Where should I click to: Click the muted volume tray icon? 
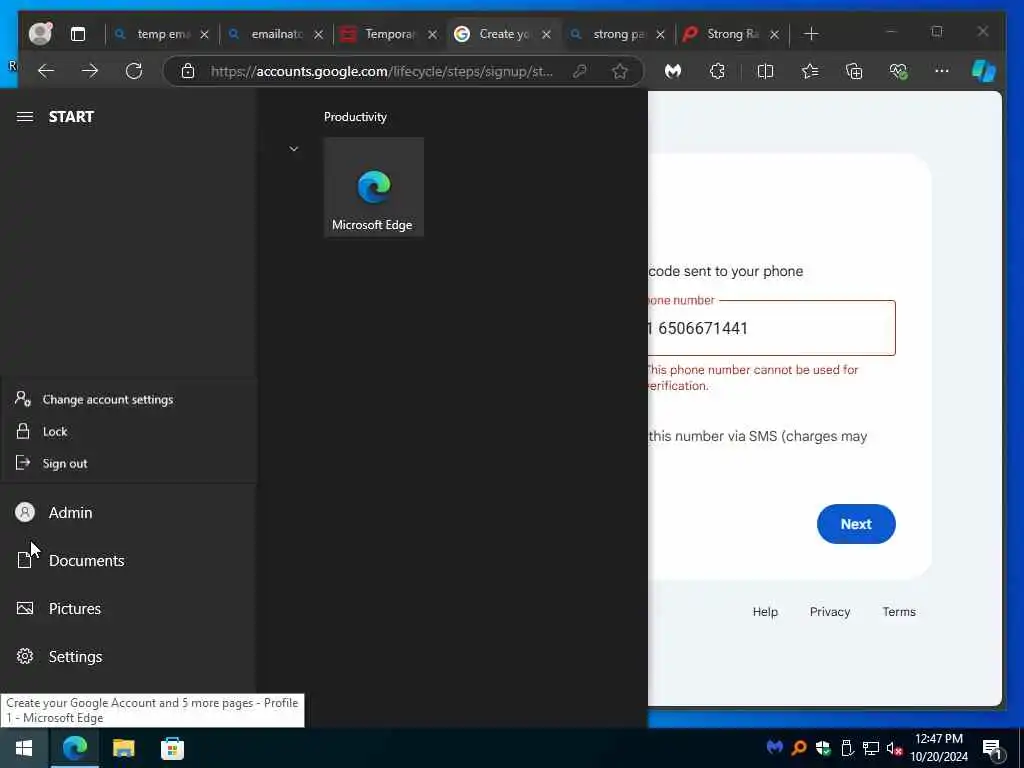pos(895,747)
